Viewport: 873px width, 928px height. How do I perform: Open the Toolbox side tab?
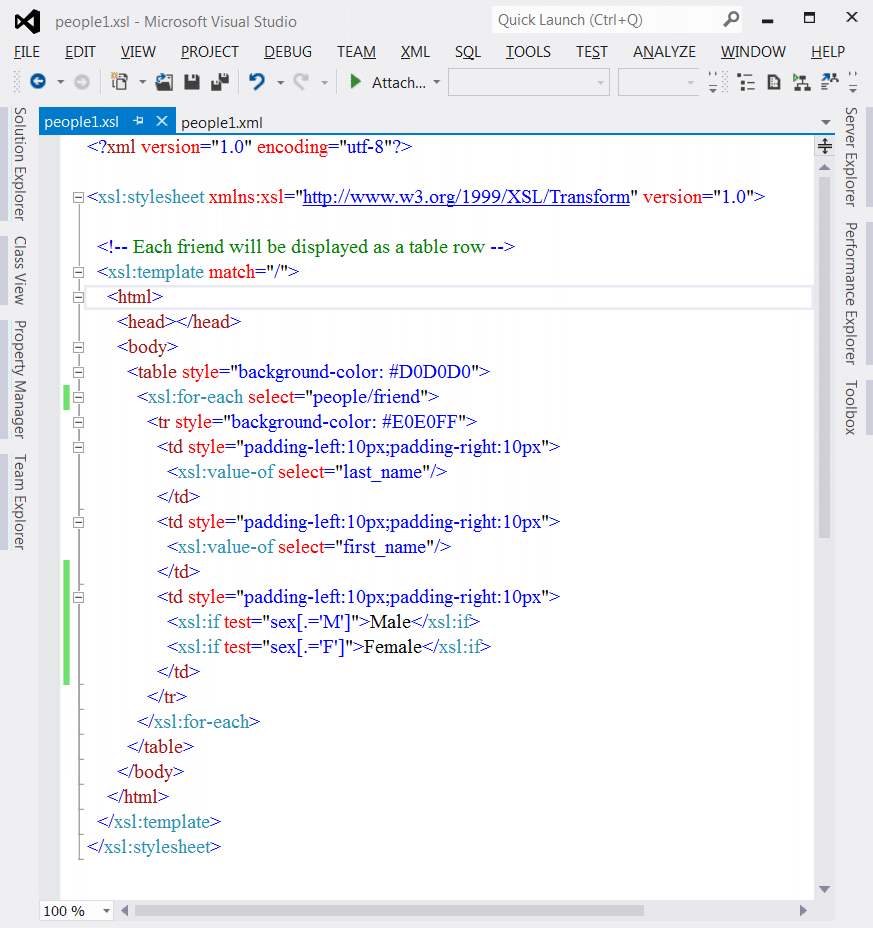[x=851, y=408]
